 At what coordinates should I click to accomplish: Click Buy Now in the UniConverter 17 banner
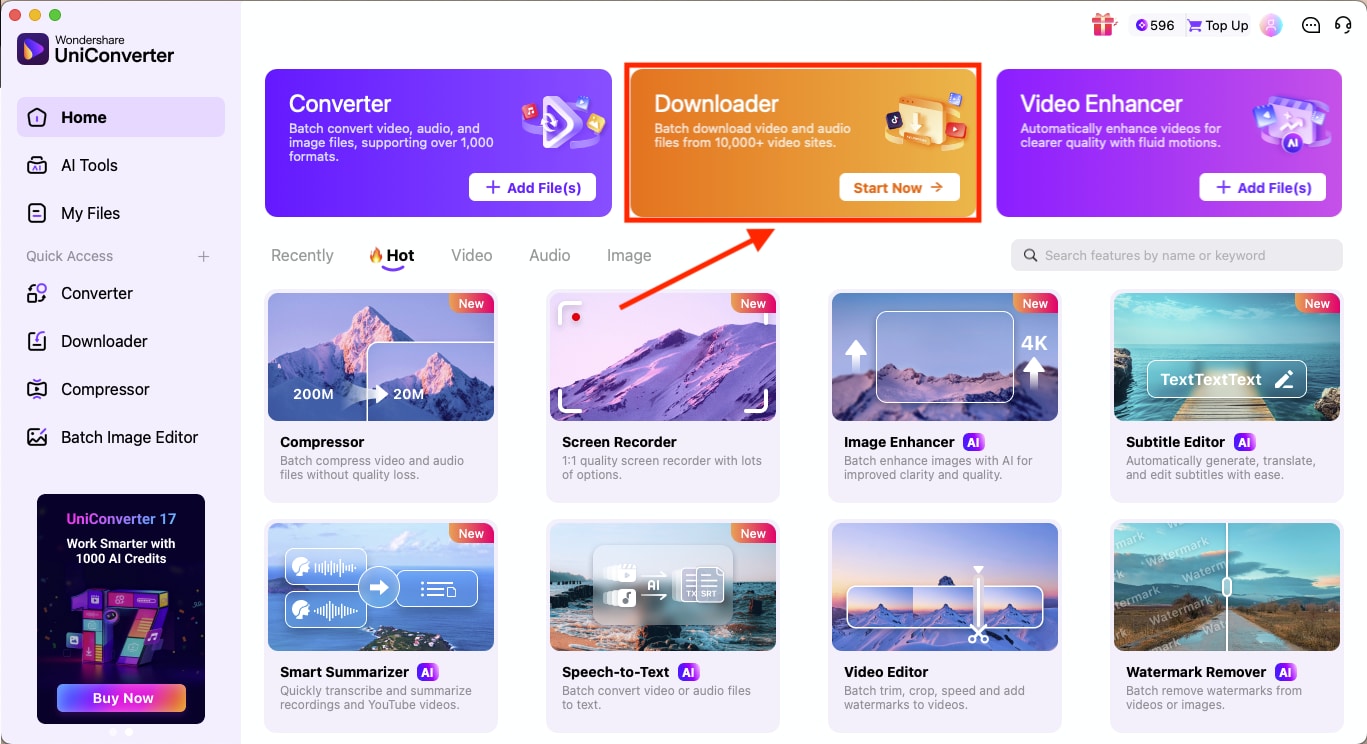coord(121,698)
